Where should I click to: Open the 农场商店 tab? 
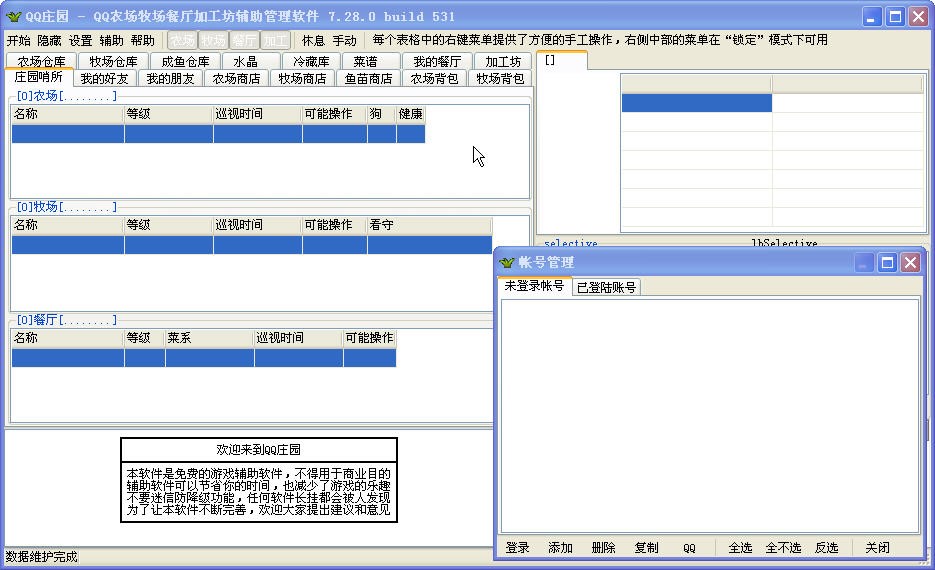[x=237, y=79]
